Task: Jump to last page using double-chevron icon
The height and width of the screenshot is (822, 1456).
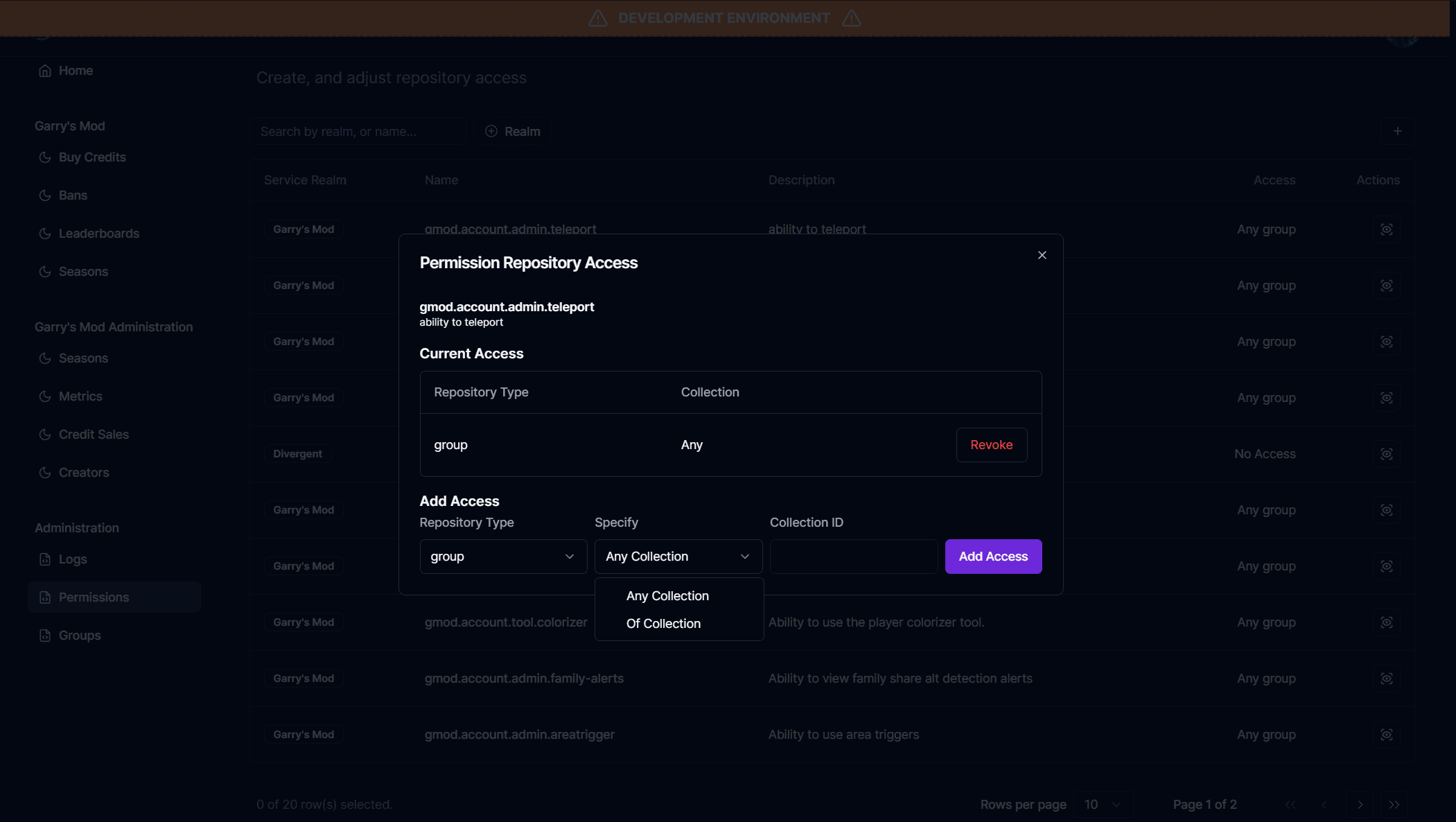Action: [1394, 805]
